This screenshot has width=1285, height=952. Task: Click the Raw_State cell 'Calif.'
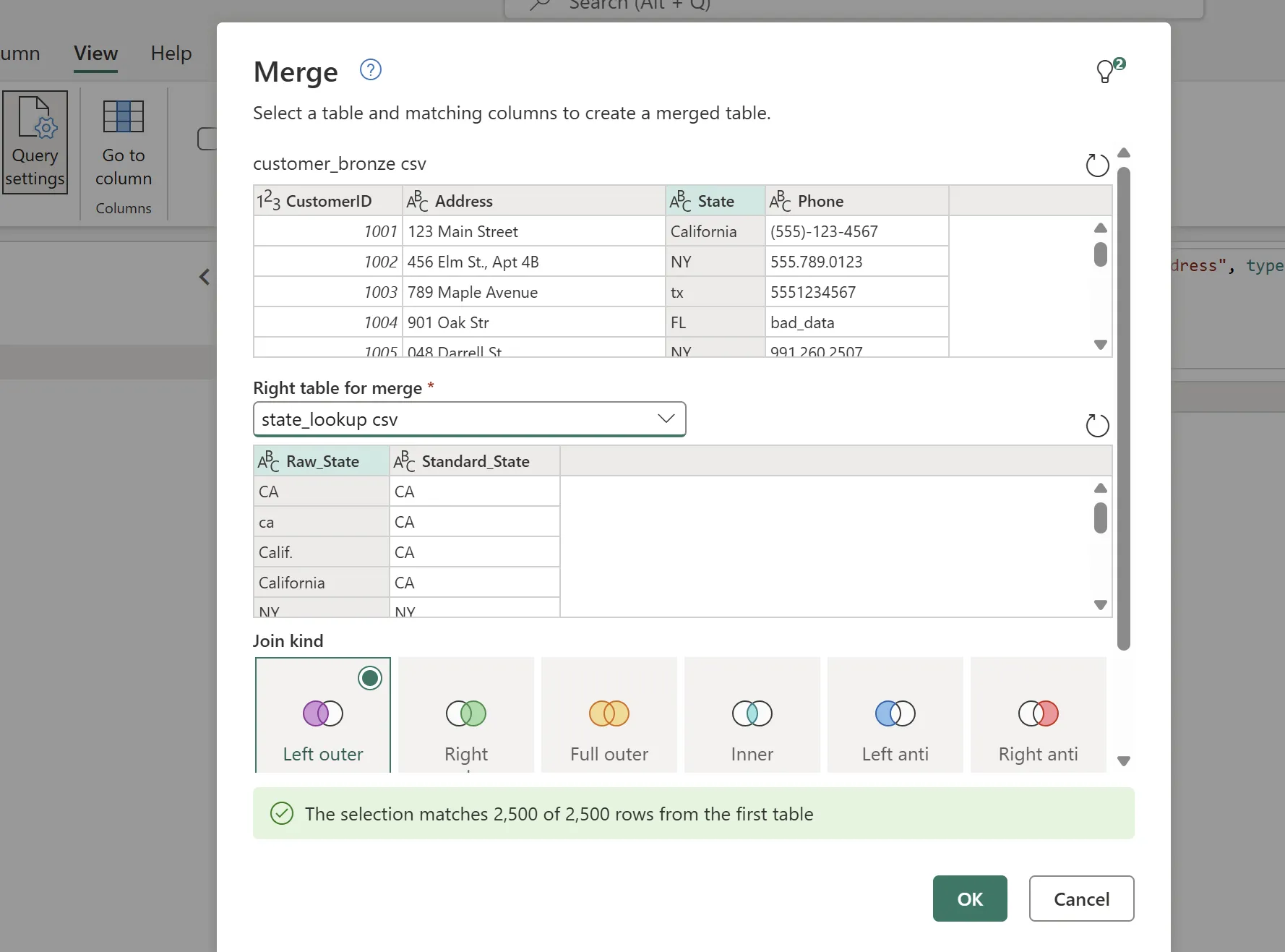tap(322, 552)
